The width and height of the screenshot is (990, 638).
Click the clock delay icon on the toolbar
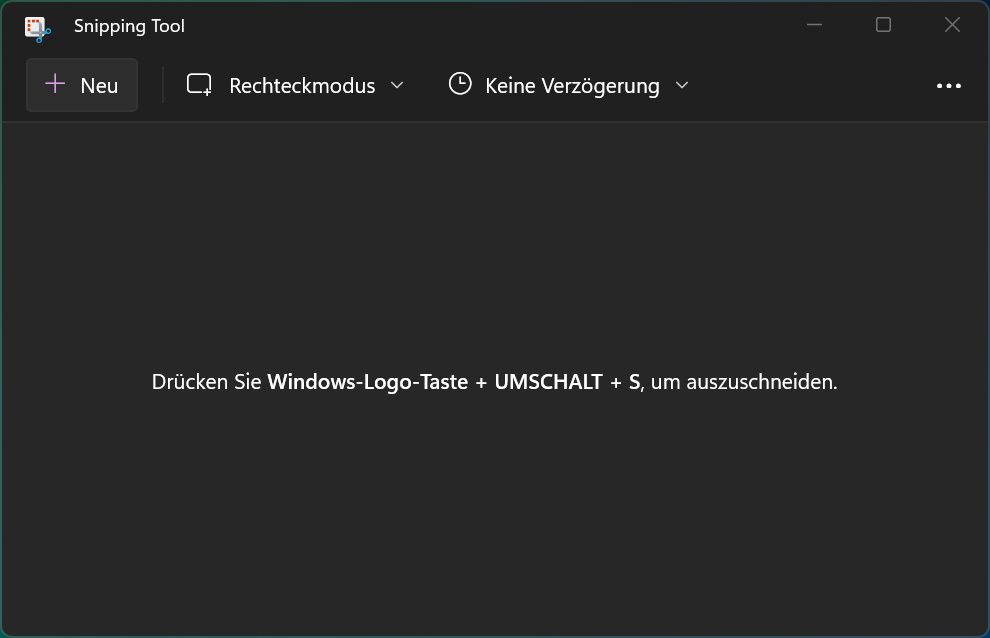(x=459, y=84)
